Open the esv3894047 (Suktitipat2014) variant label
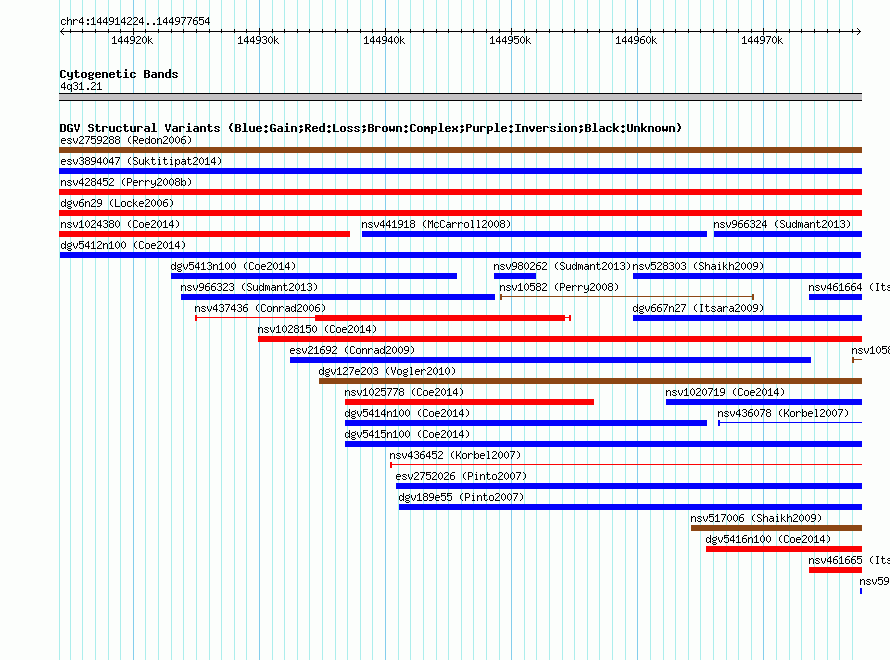This screenshot has height=660, width=890. 141,161
